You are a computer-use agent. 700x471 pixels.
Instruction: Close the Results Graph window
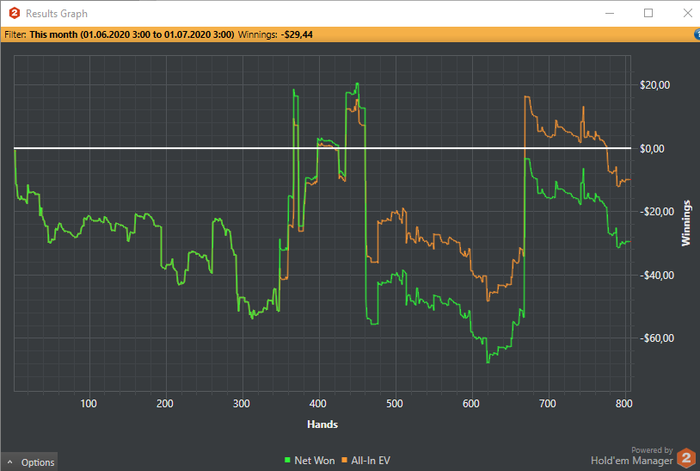[x=688, y=13]
